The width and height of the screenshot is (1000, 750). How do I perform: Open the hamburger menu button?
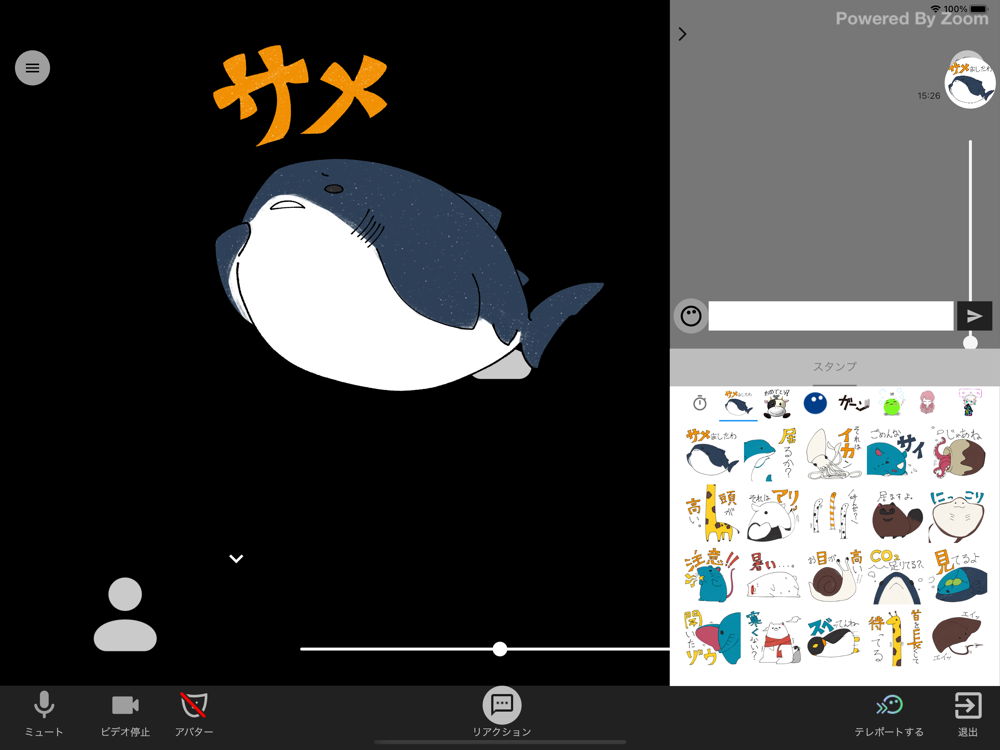(33, 68)
